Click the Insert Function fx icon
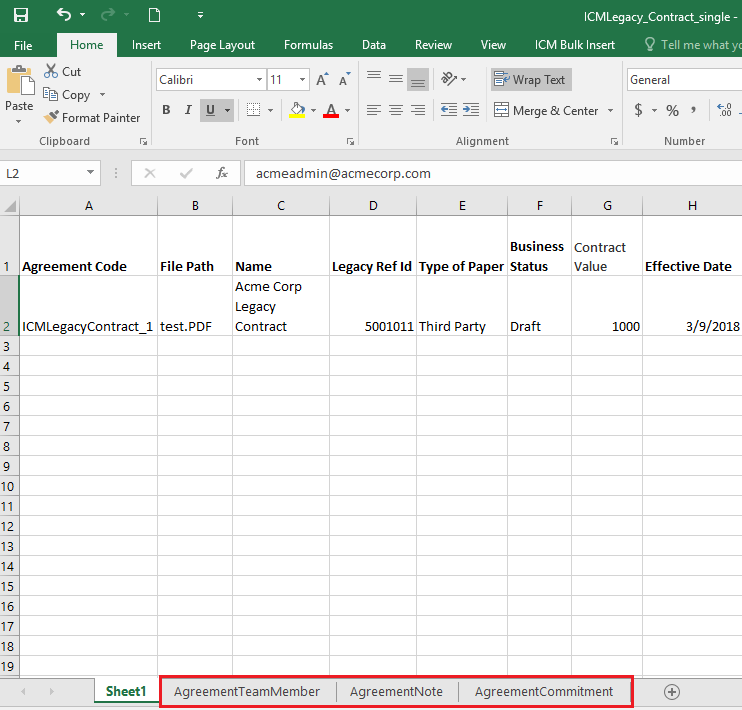Viewport: 742px width, 710px height. (222, 173)
